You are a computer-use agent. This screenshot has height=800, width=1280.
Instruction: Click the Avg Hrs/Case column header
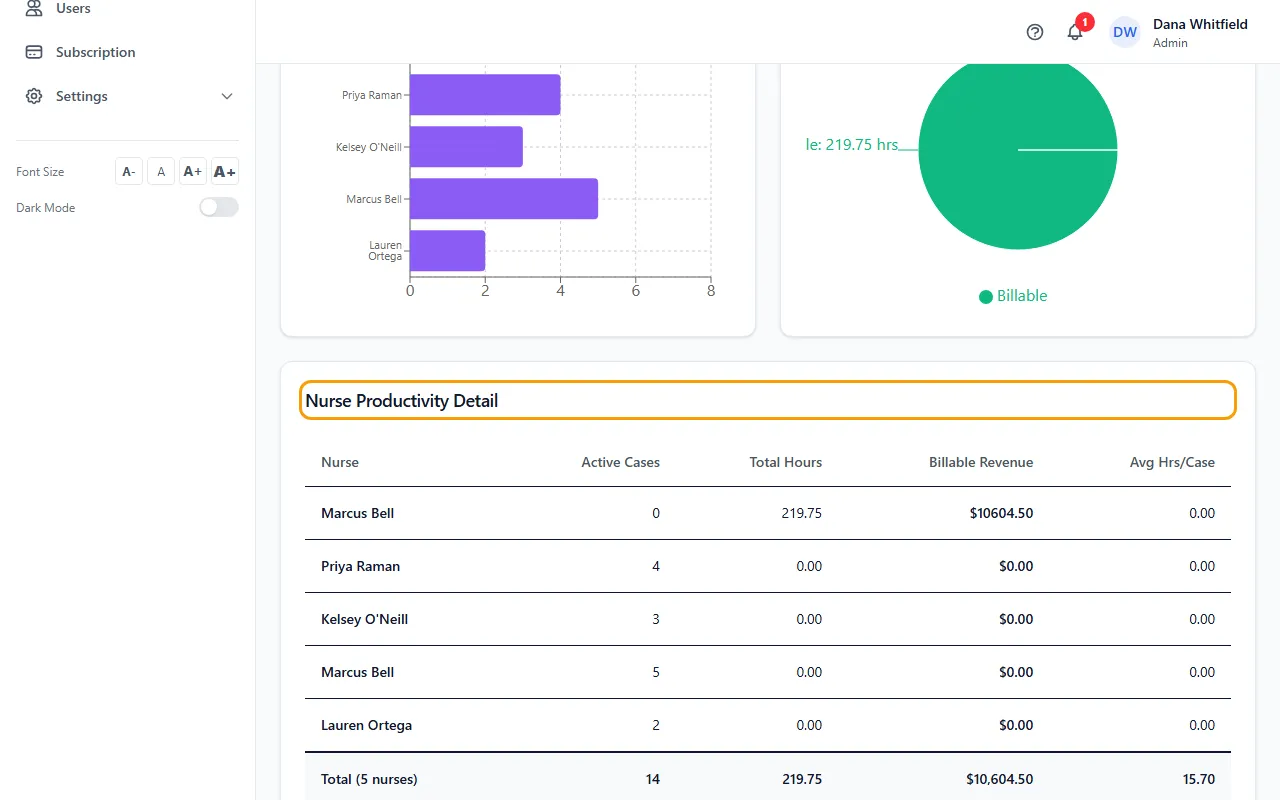point(1172,462)
